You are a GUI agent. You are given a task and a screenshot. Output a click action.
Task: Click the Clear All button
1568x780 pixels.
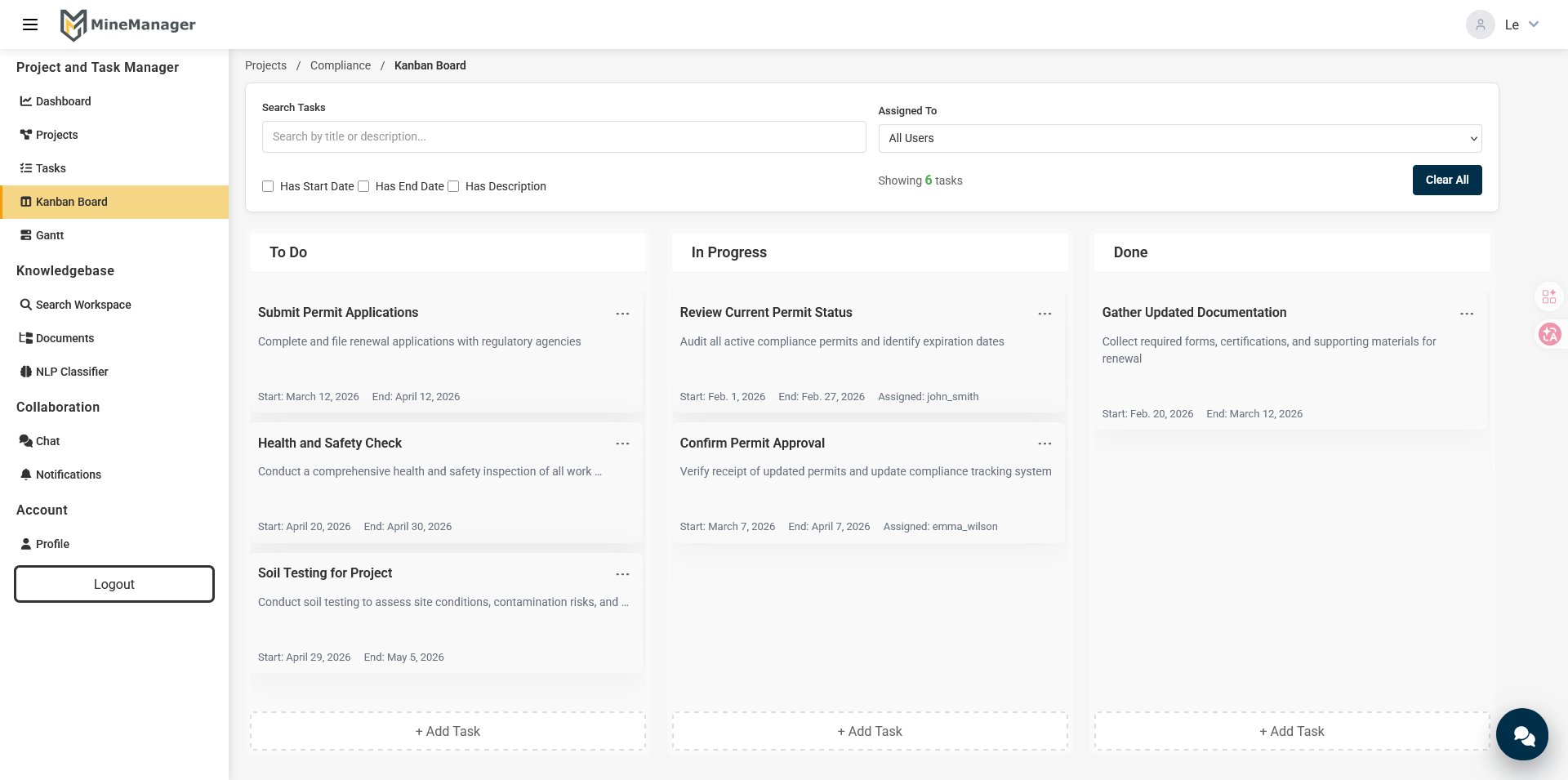1447,180
